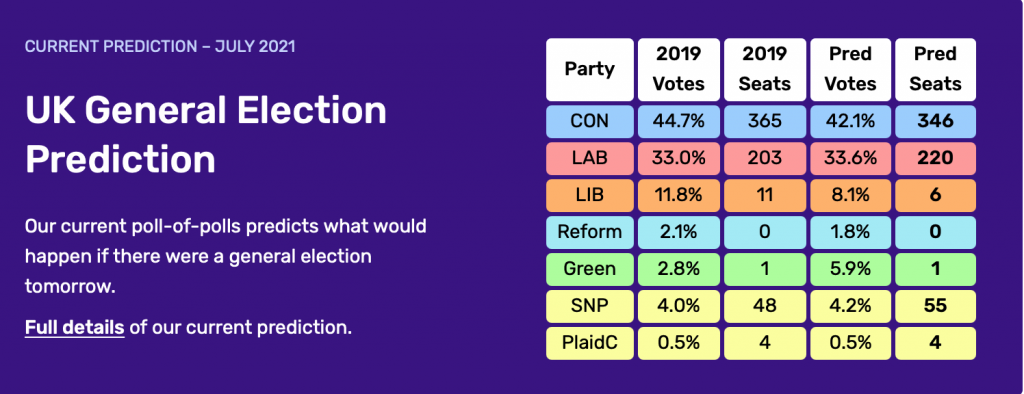Click CON predicted seats value 346
Viewport: 1024px width, 394px height.
coord(936,122)
